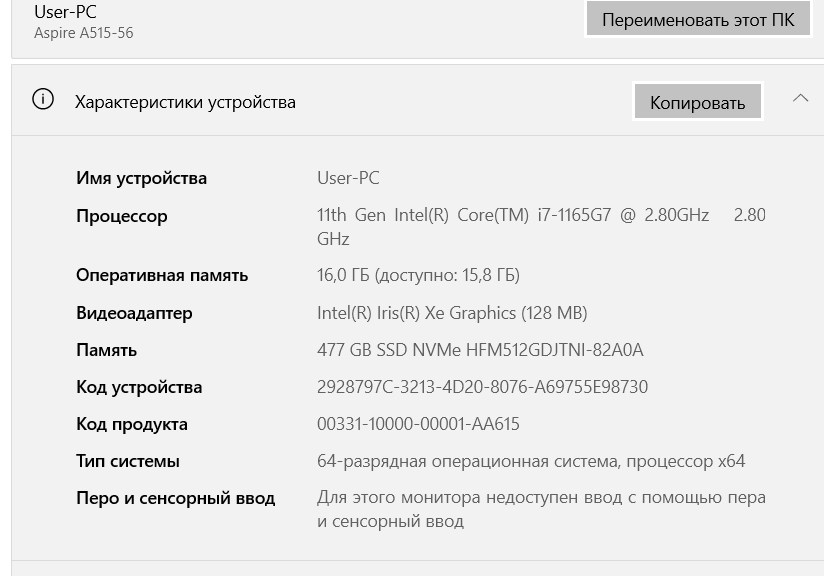Select the product ID 00331-10000-00001-AA615
Screen dimensions: 824x576
[418, 424]
